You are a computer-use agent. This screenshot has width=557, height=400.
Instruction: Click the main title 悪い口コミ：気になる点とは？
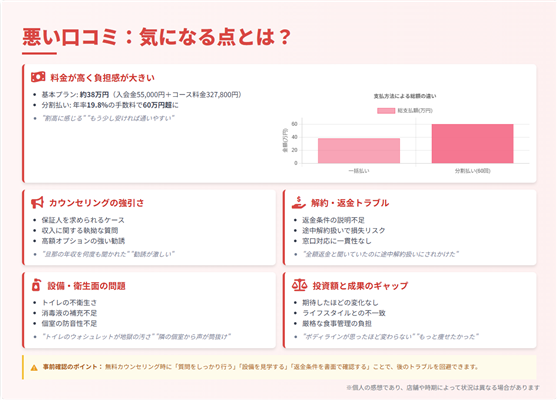(157, 37)
